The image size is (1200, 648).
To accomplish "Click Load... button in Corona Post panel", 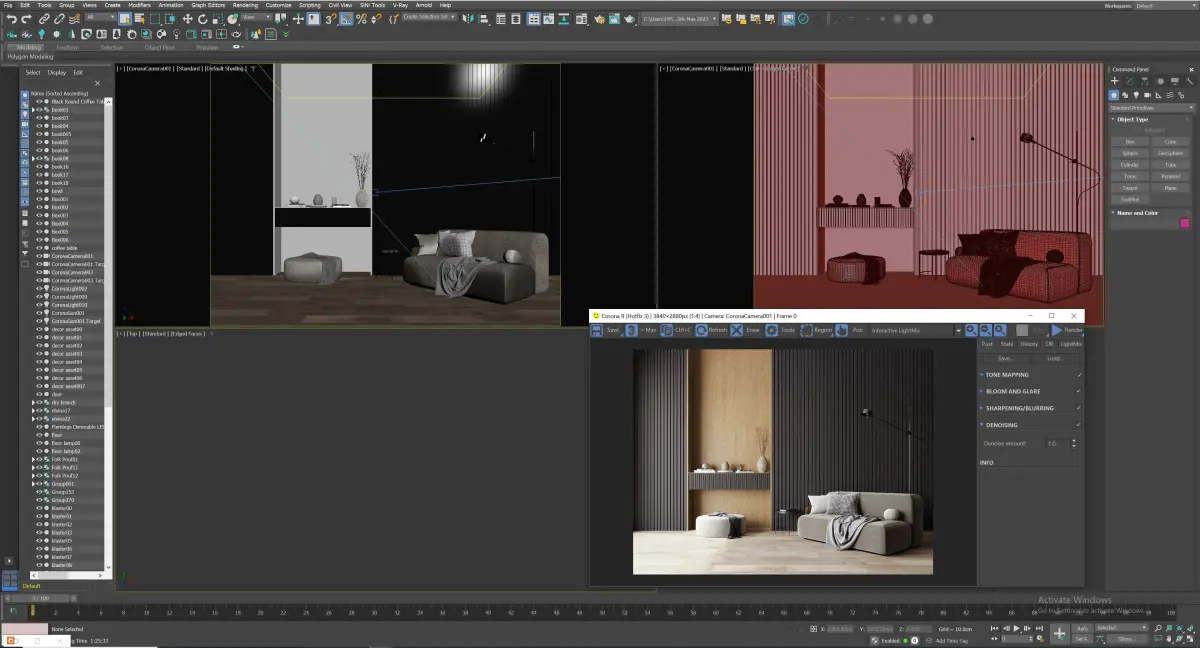I will [x=1054, y=358].
